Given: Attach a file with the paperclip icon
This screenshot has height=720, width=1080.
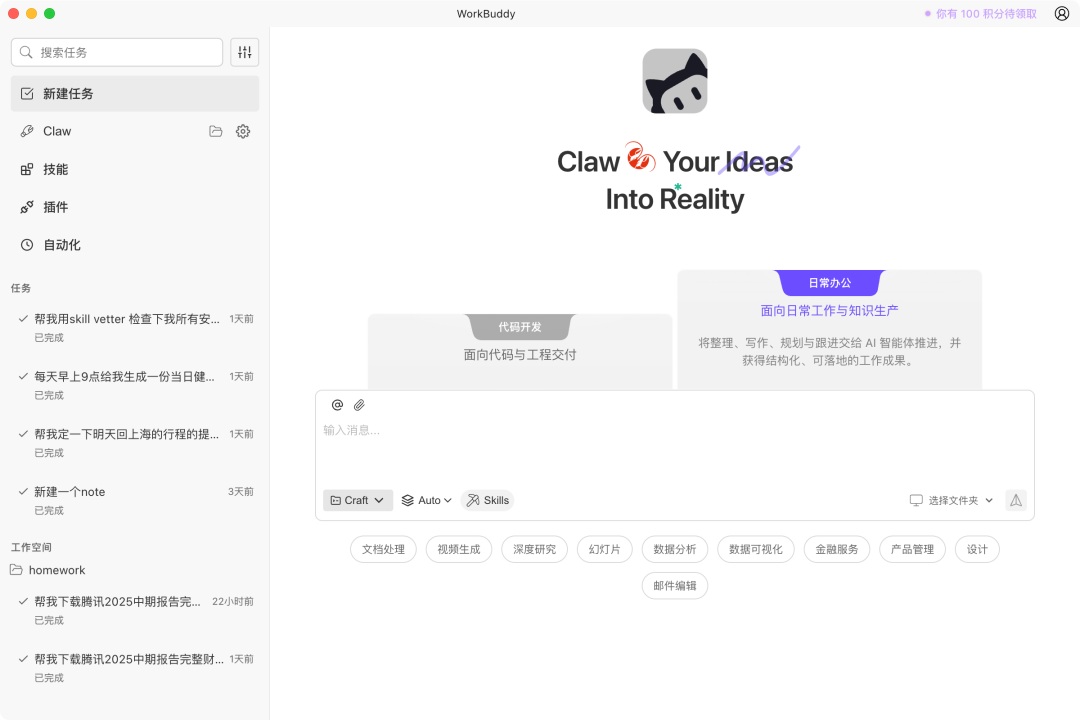Looking at the screenshot, I should (359, 405).
